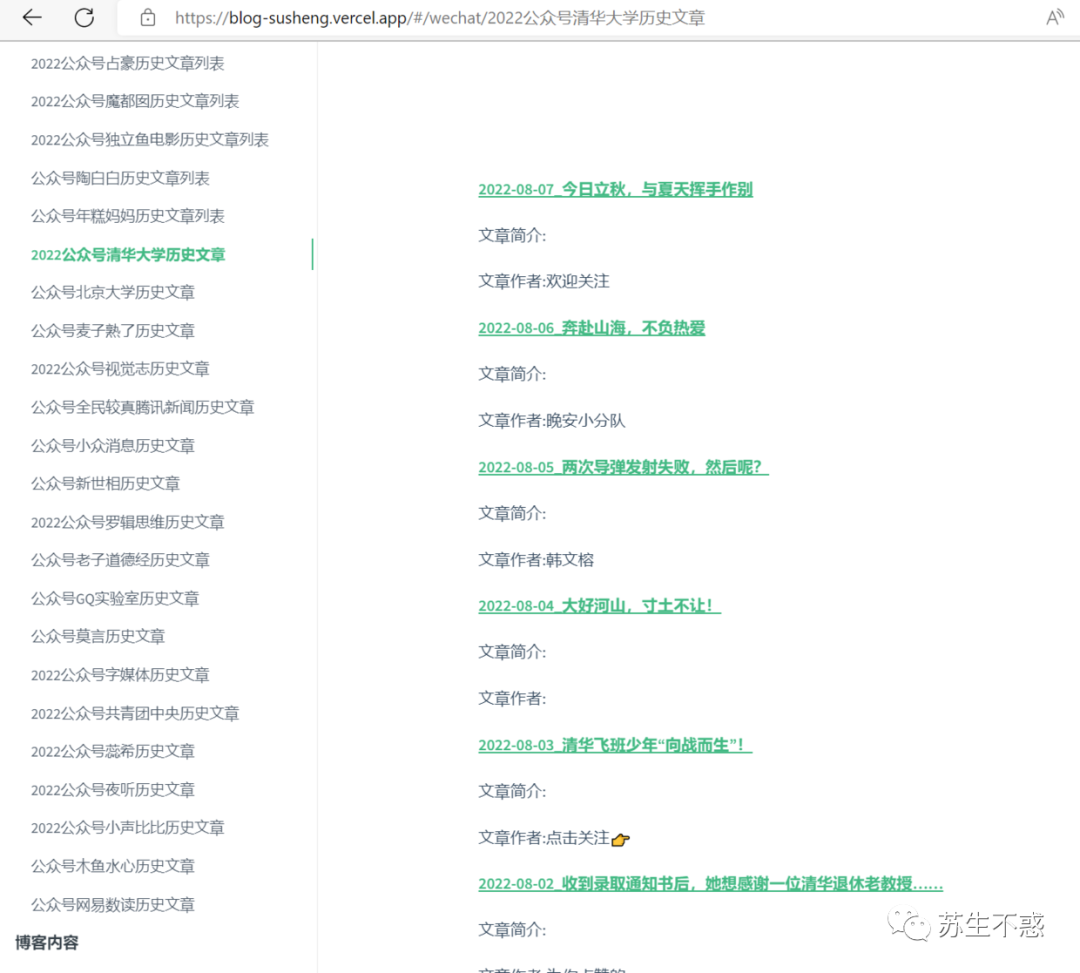Open the 2022-08-05 导弹发射失败 article
The width and height of the screenshot is (1080, 973).
[x=623, y=467]
